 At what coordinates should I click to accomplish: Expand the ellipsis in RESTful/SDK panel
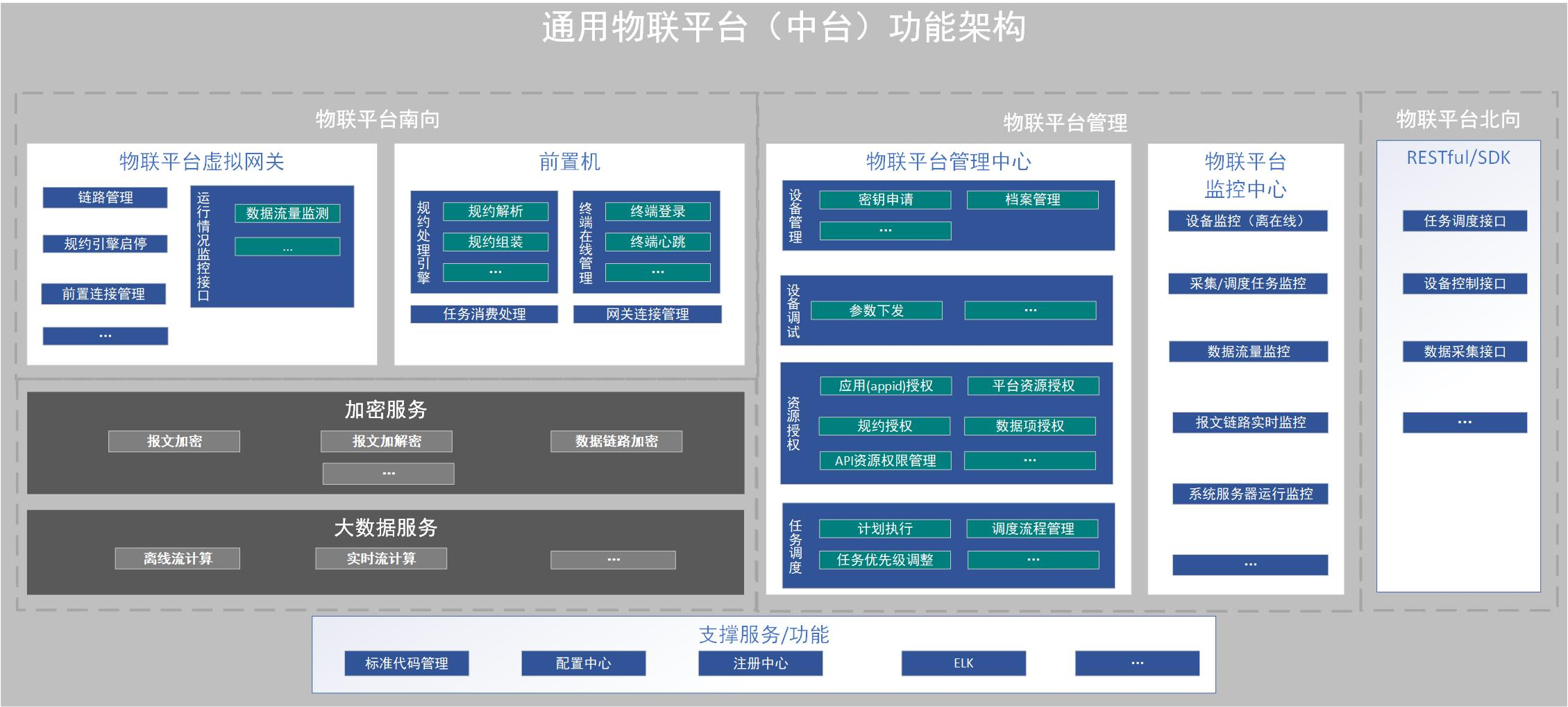(x=1464, y=421)
